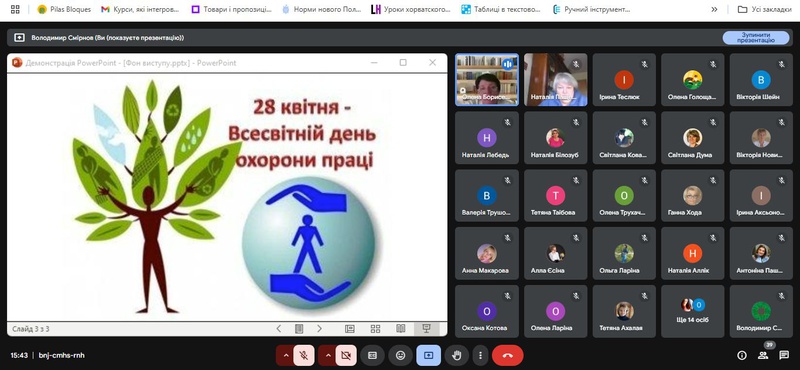Switch to PowerPoint slide sorter view
Screen dimensions: 800x370
[376, 329]
